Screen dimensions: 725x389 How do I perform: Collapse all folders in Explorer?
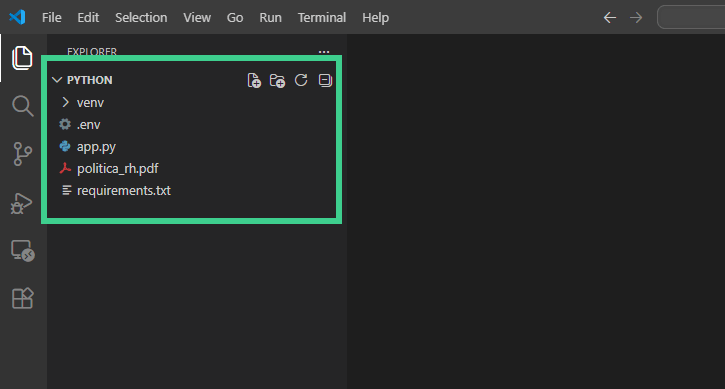point(326,80)
